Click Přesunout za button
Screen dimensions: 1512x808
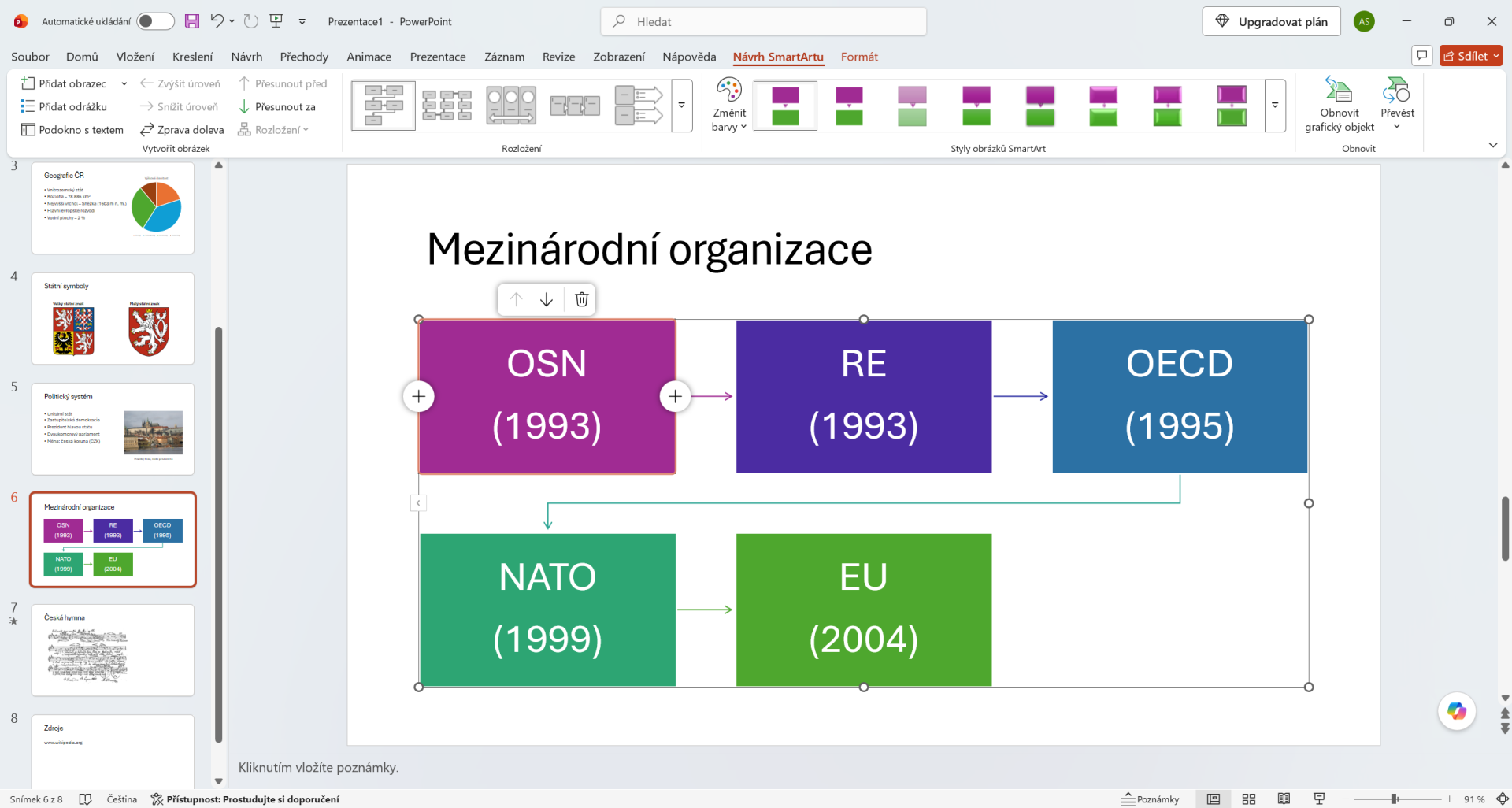(276, 106)
